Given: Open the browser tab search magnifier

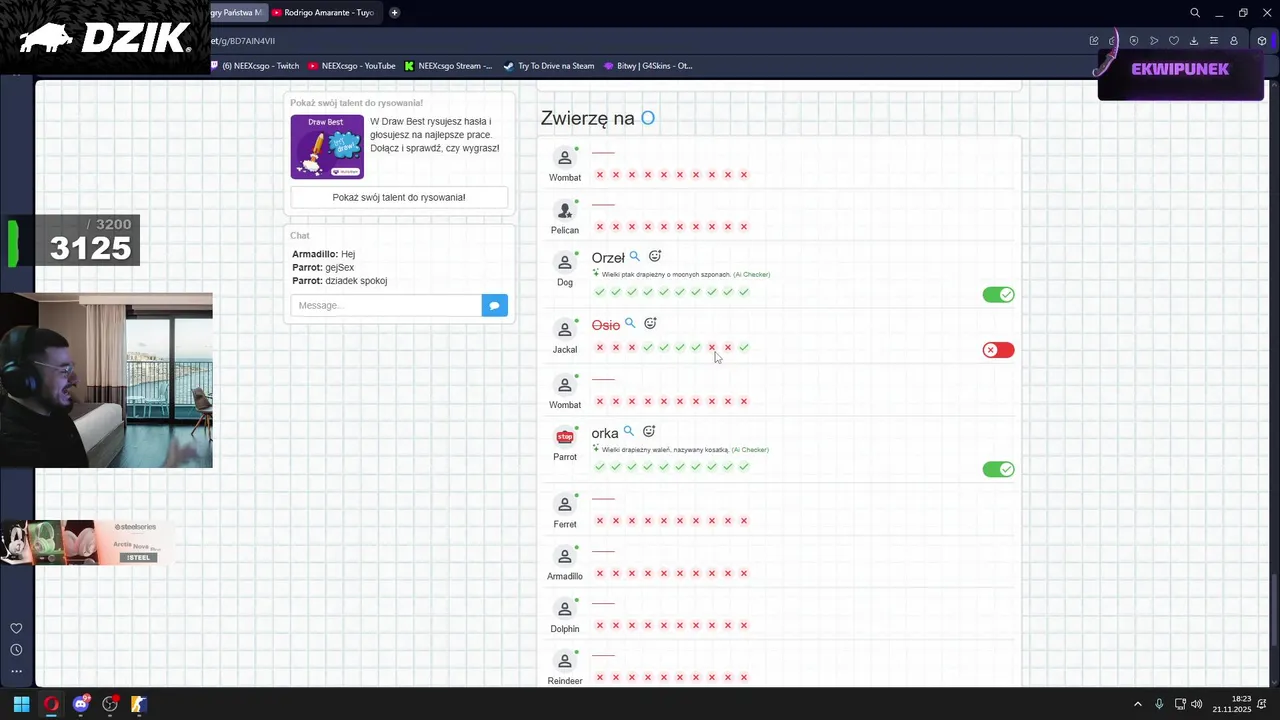Looking at the screenshot, I should coord(1195,13).
